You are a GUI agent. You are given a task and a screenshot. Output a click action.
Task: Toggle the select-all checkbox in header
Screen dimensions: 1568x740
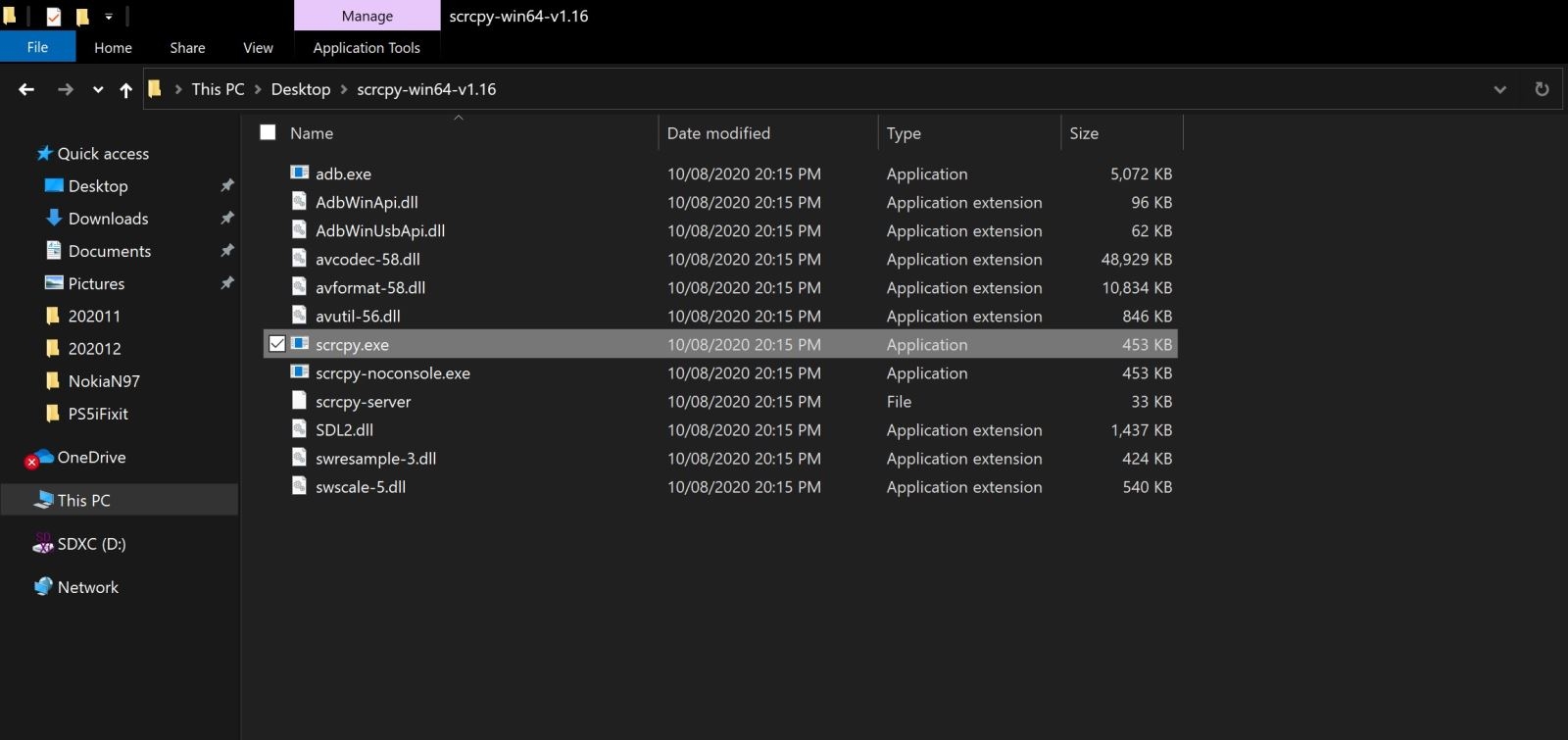point(268,132)
